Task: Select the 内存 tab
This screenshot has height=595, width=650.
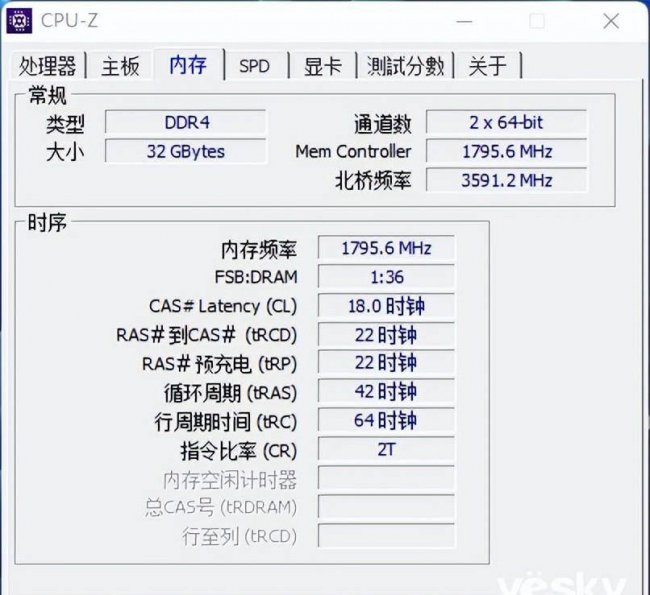Action: pyautogui.click(x=189, y=64)
